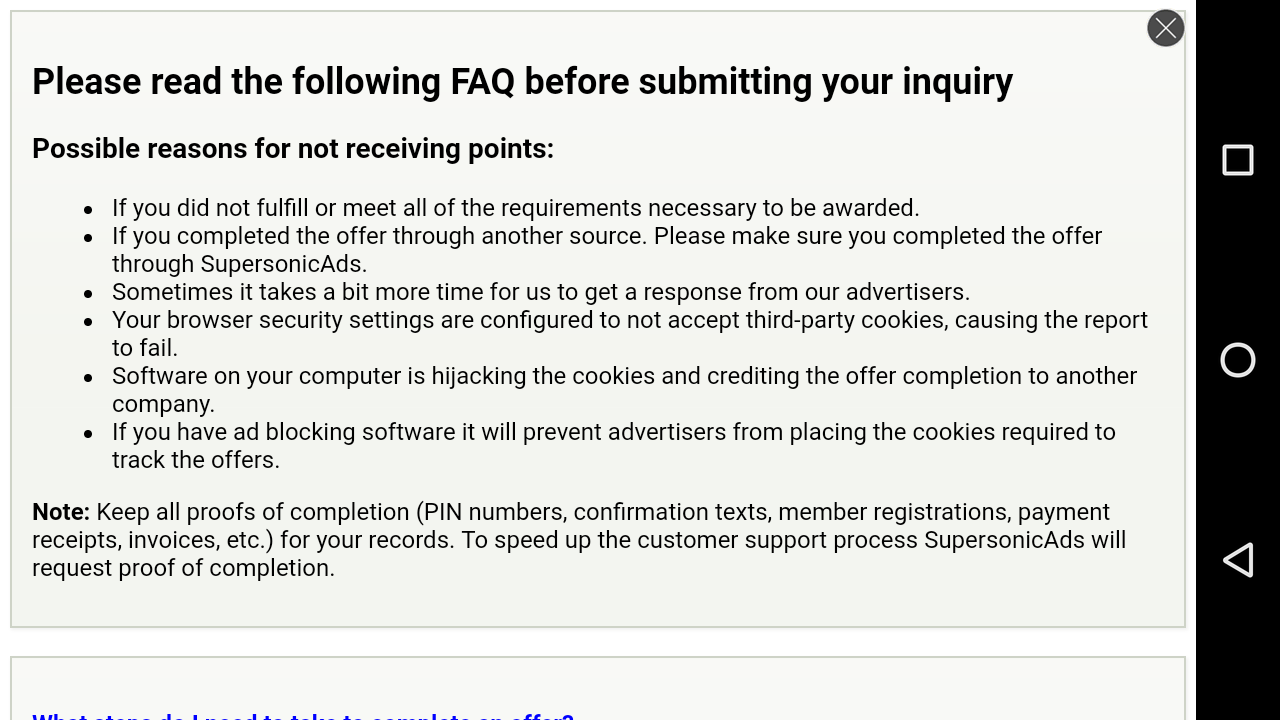The image size is (1280, 720).
Task: Click the 'browser security settings' bullet text
Action: coord(629,320)
